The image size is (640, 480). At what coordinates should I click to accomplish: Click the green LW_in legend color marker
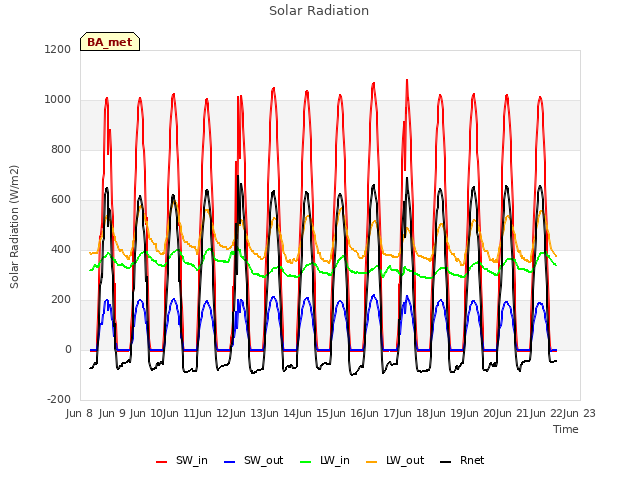306,462
